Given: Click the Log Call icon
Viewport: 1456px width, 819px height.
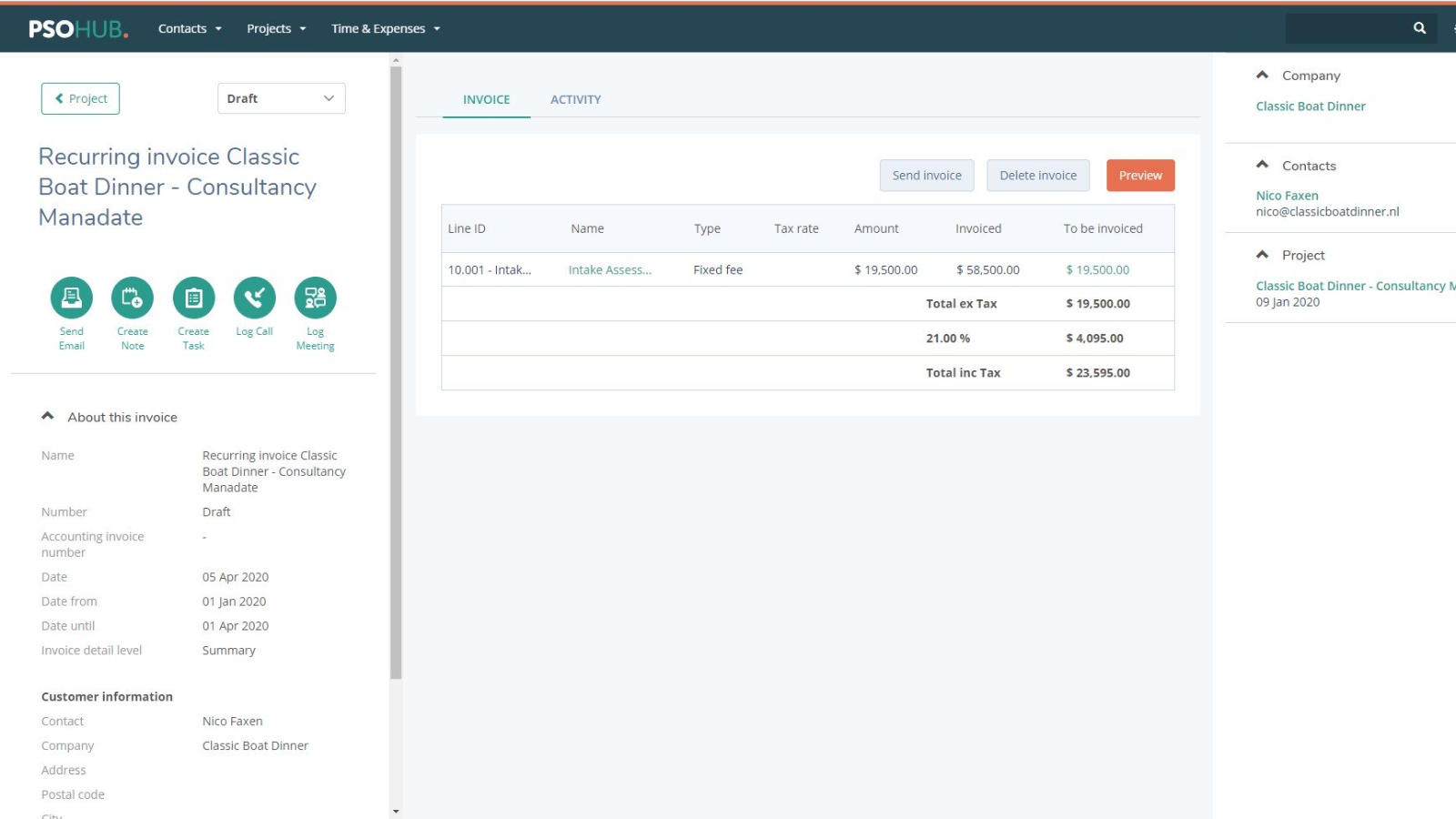Looking at the screenshot, I should click(x=255, y=298).
